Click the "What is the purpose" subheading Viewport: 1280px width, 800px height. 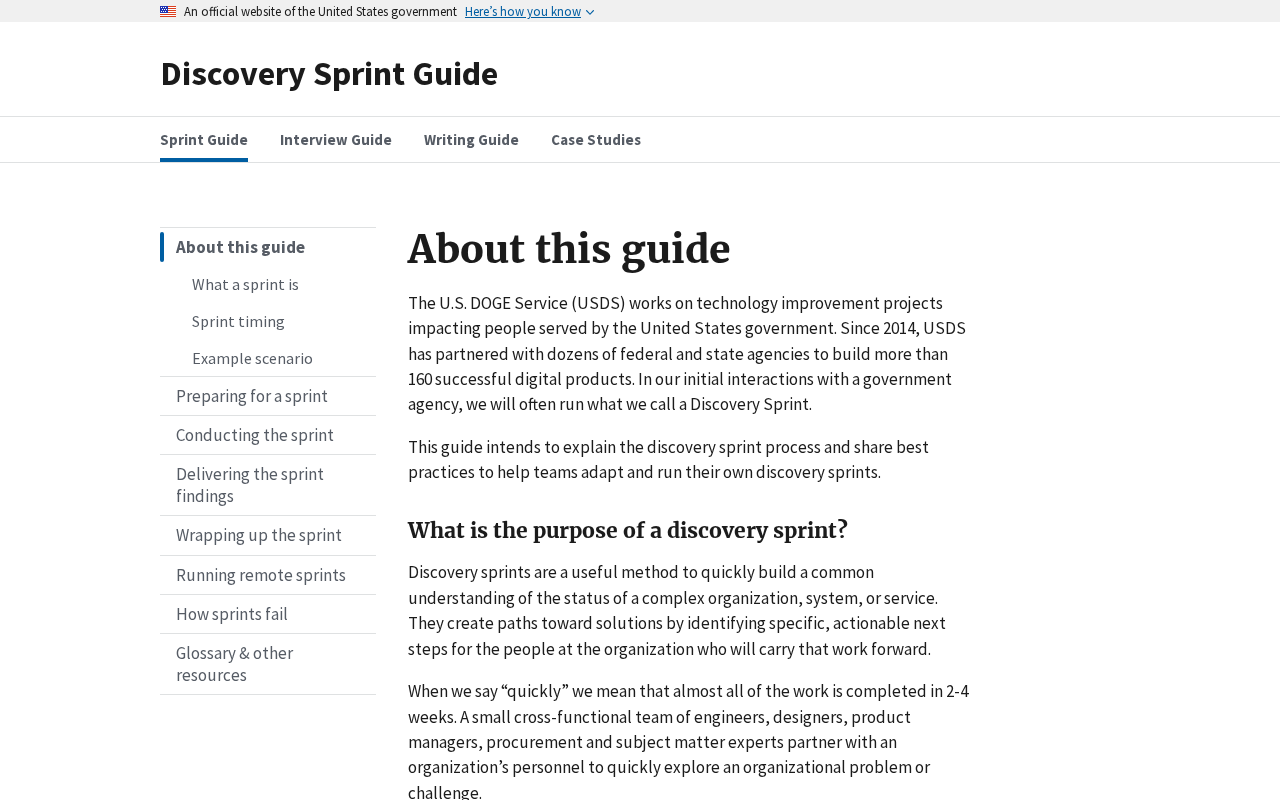[x=628, y=530]
